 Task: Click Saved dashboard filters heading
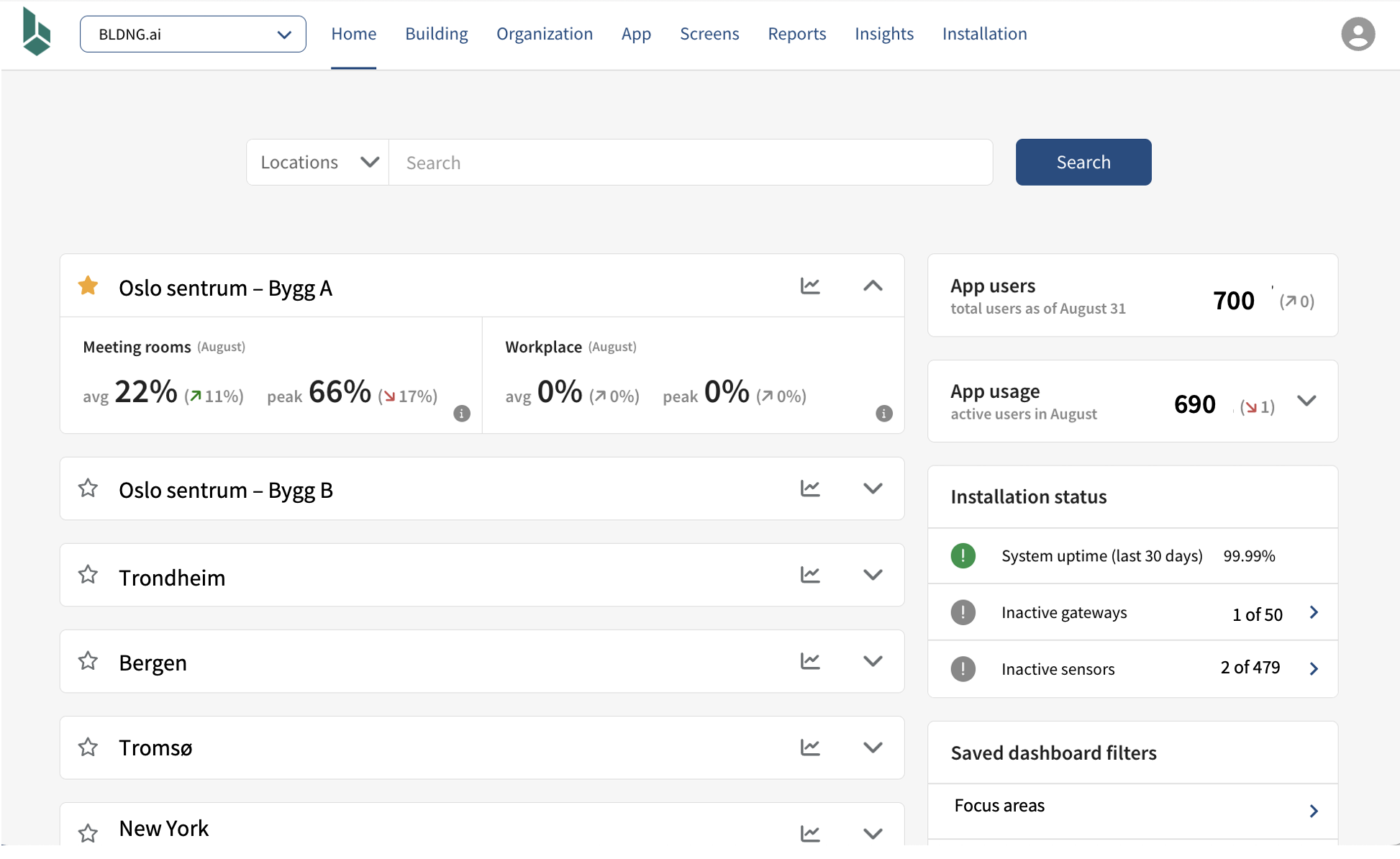[1053, 753]
